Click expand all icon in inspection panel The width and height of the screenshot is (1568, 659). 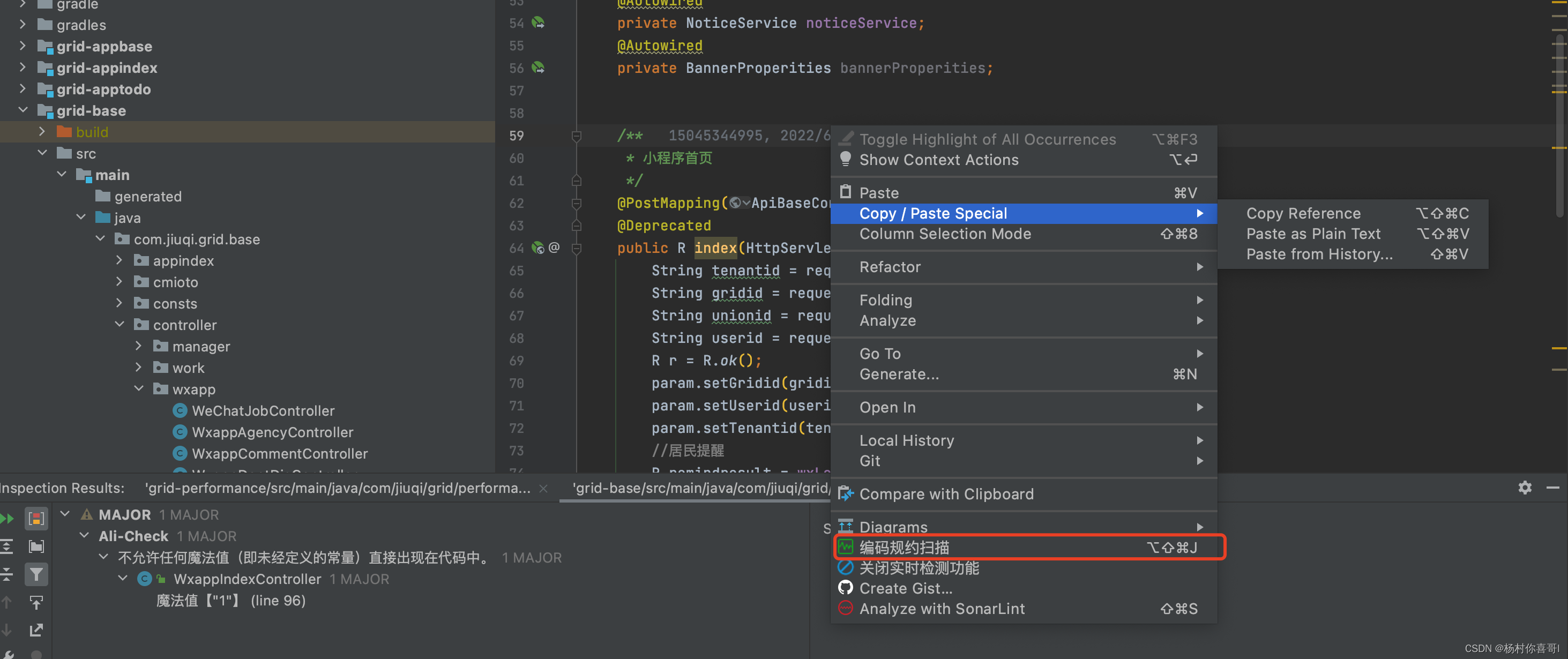click(x=8, y=546)
